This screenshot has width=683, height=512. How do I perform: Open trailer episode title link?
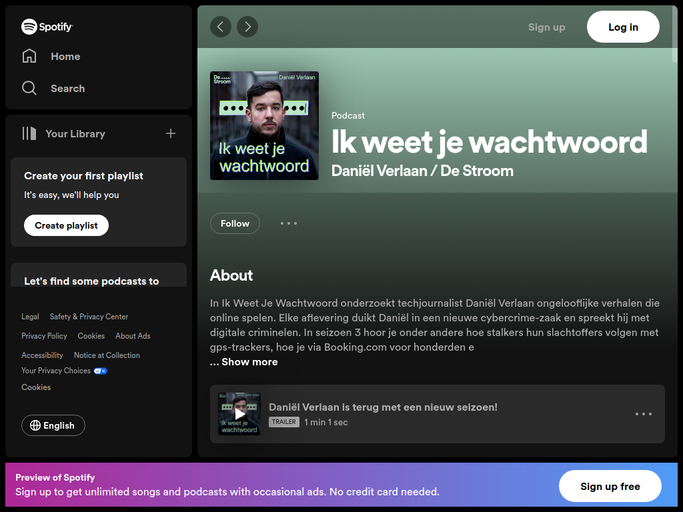coord(383,407)
